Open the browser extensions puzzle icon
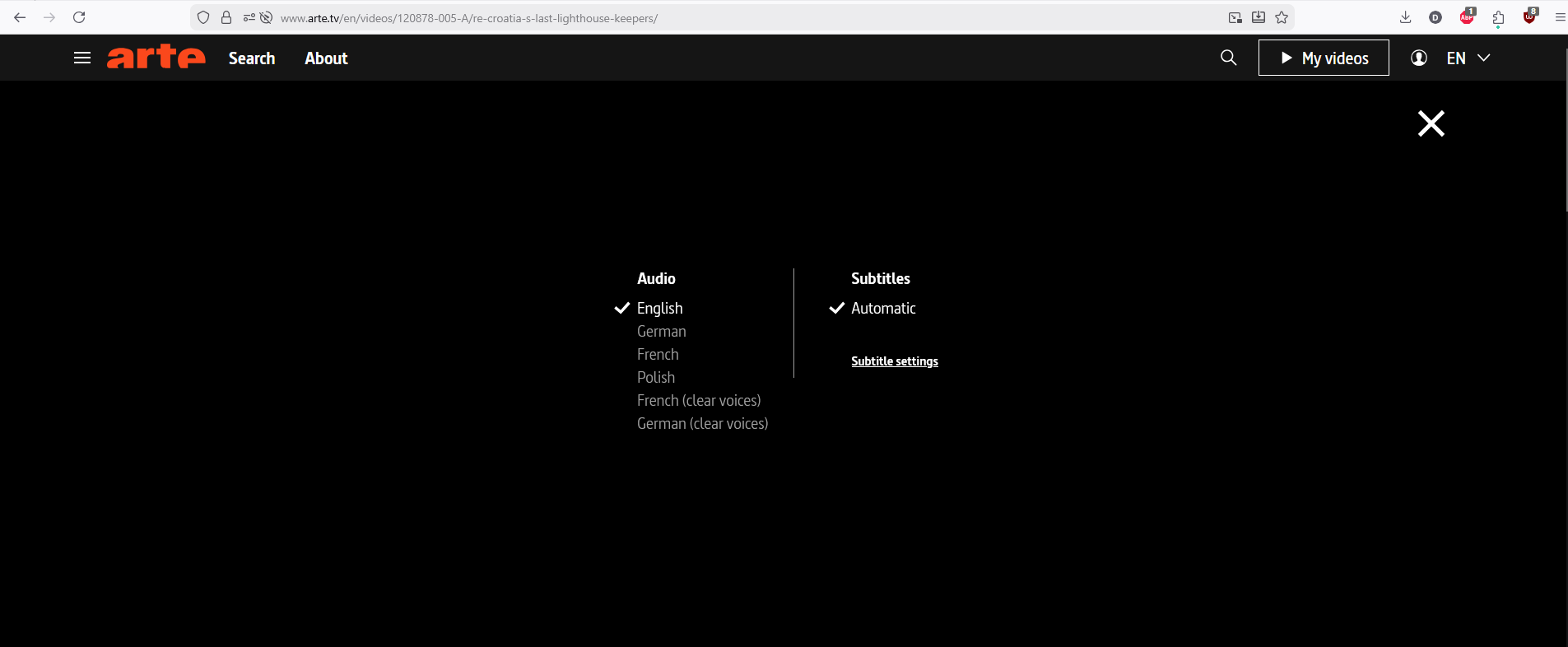 click(1498, 17)
